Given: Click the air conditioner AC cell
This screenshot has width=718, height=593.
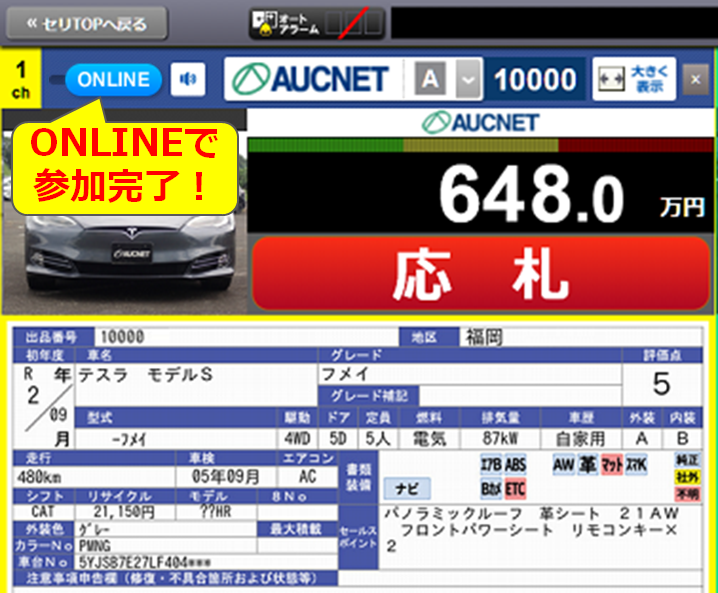Looking at the screenshot, I should click(x=308, y=477).
